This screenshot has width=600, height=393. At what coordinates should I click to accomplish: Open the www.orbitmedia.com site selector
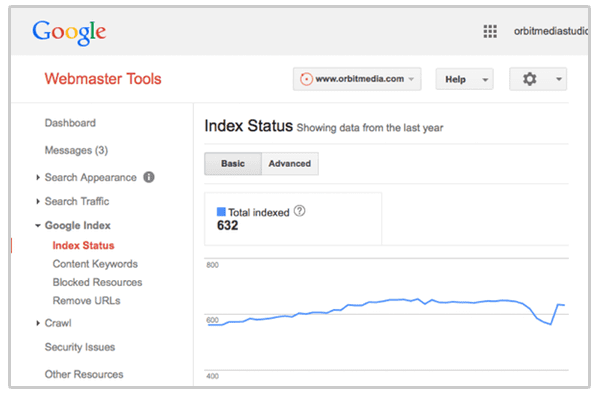[357, 79]
